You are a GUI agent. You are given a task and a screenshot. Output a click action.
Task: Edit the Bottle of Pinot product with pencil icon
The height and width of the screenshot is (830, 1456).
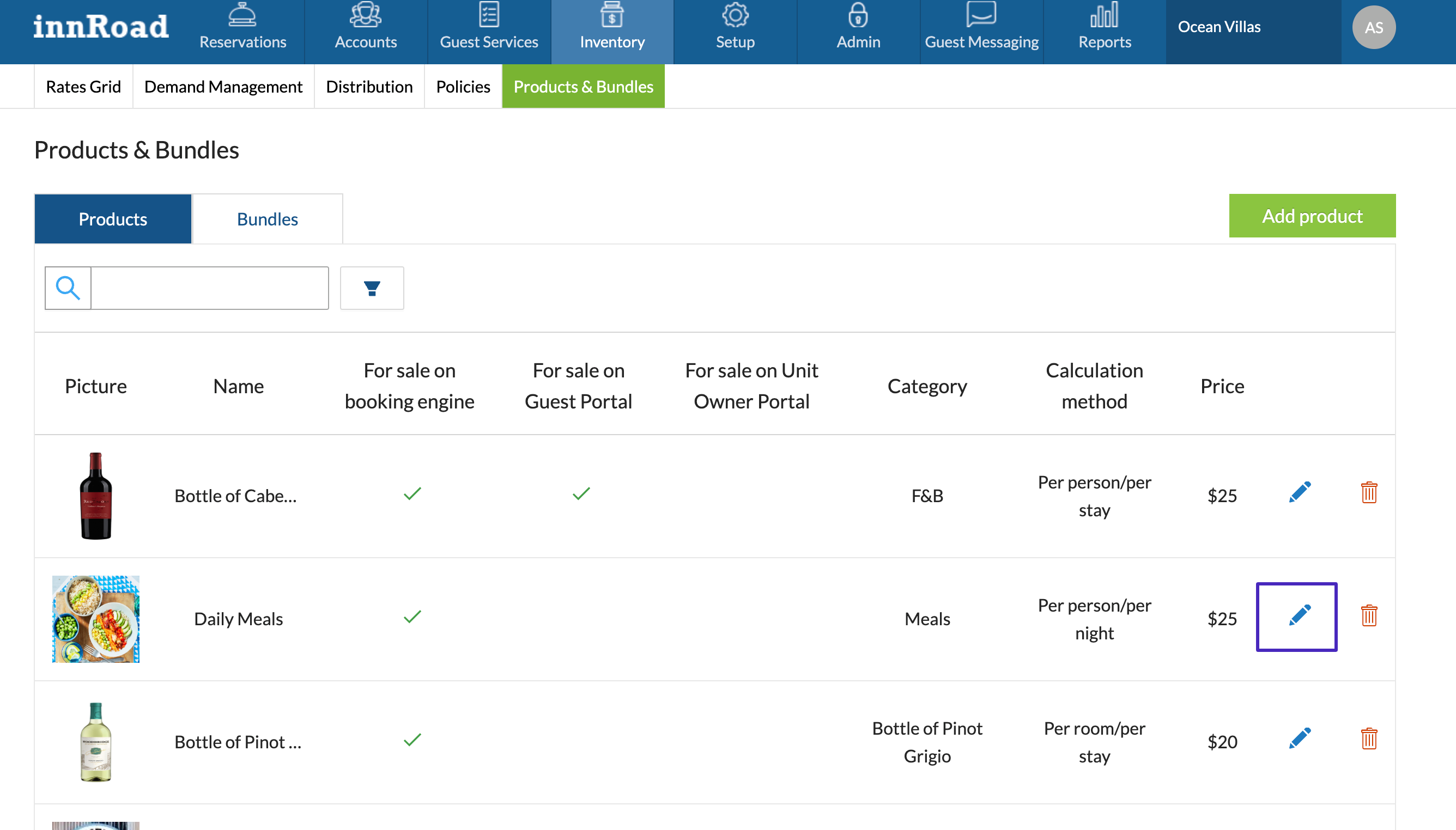[x=1299, y=739]
